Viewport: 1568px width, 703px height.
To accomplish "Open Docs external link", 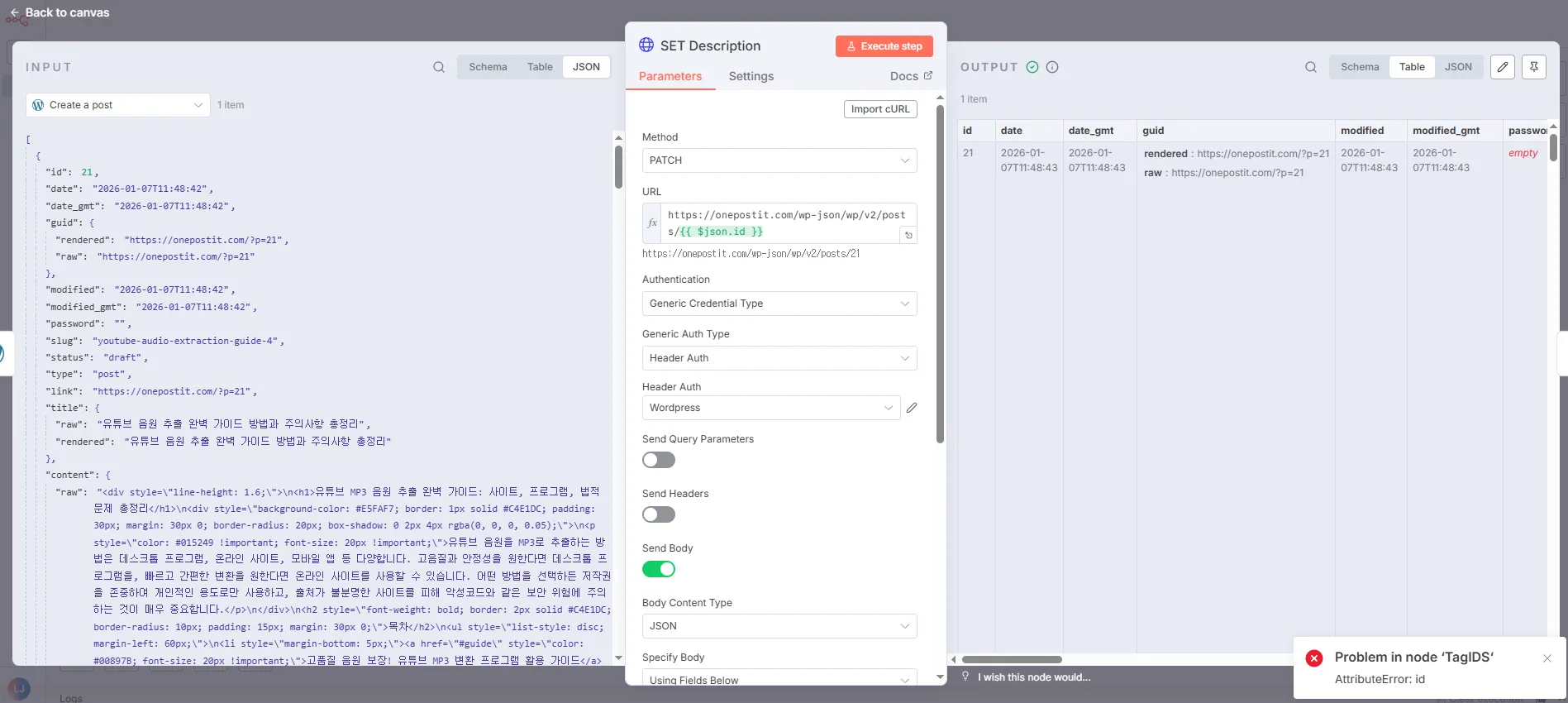I will (x=911, y=76).
